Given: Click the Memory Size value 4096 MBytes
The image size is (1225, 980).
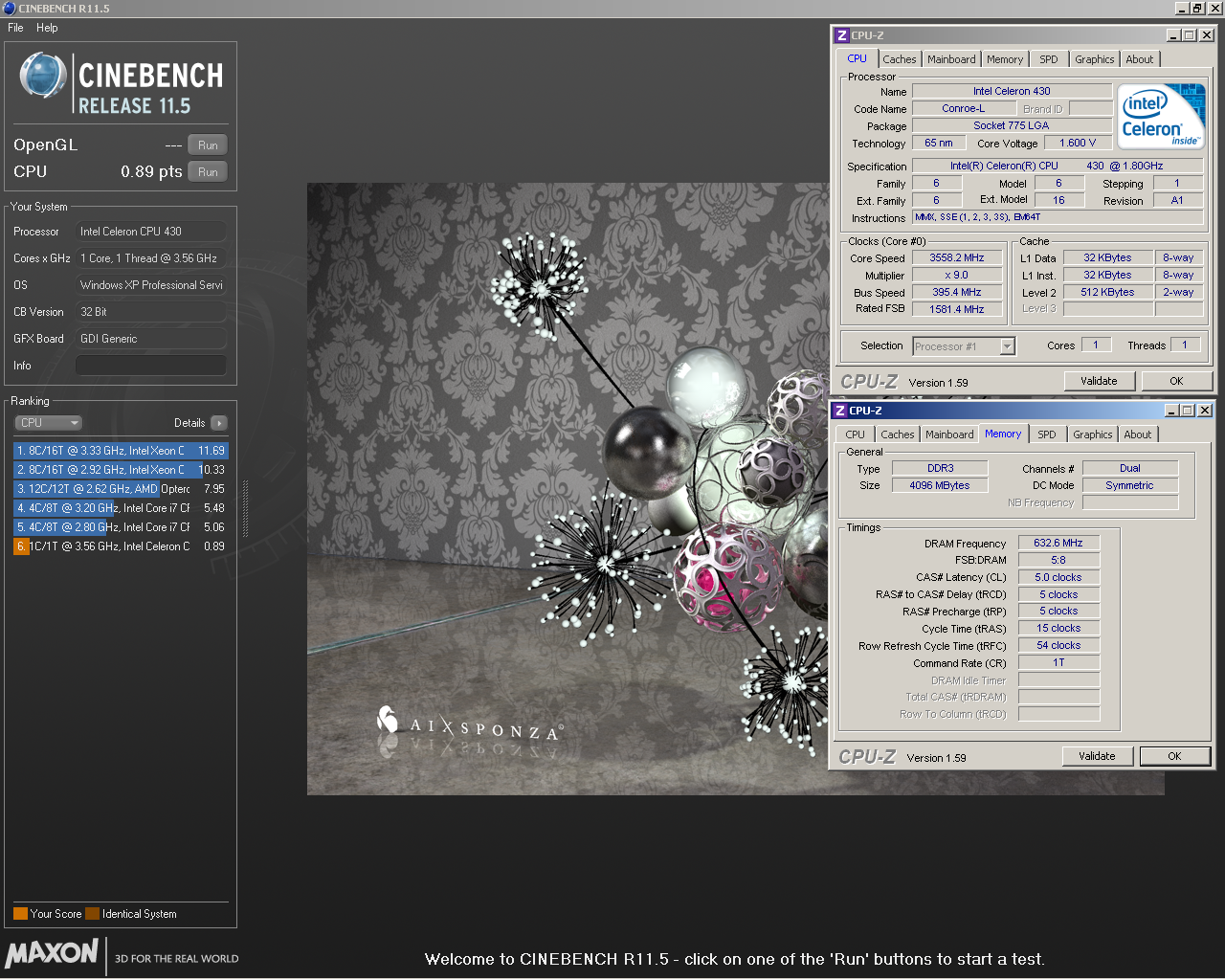Looking at the screenshot, I should pos(940,485).
